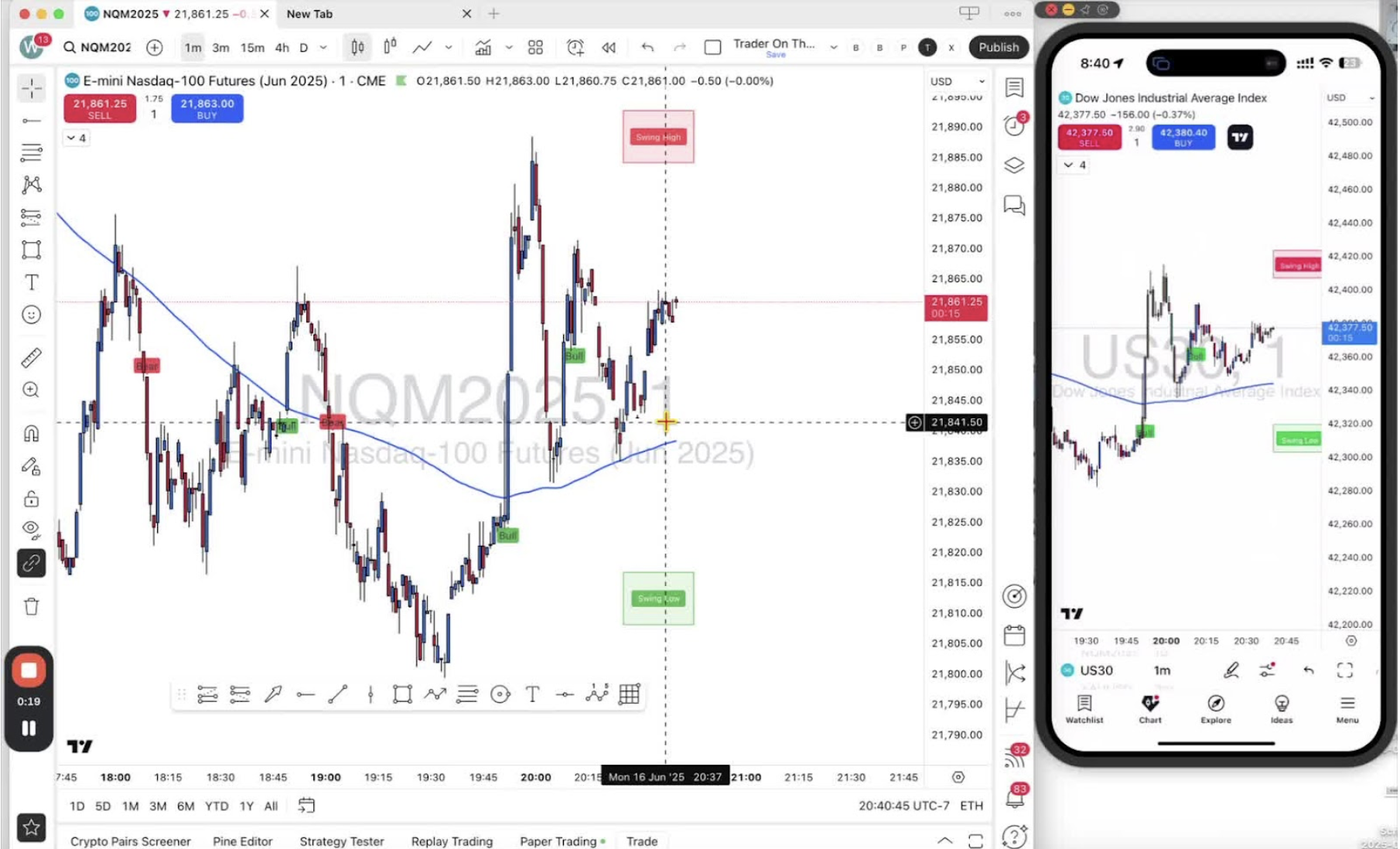Viewport: 1400px width, 849px height.
Task: Open the layout setup square icon
Action: pyautogui.click(x=712, y=47)
